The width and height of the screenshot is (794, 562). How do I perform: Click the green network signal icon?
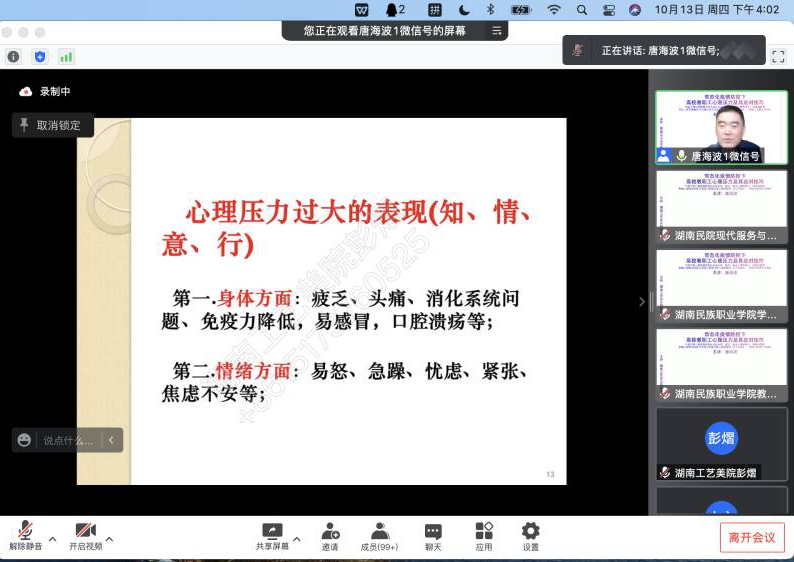[x=66, y=57]
